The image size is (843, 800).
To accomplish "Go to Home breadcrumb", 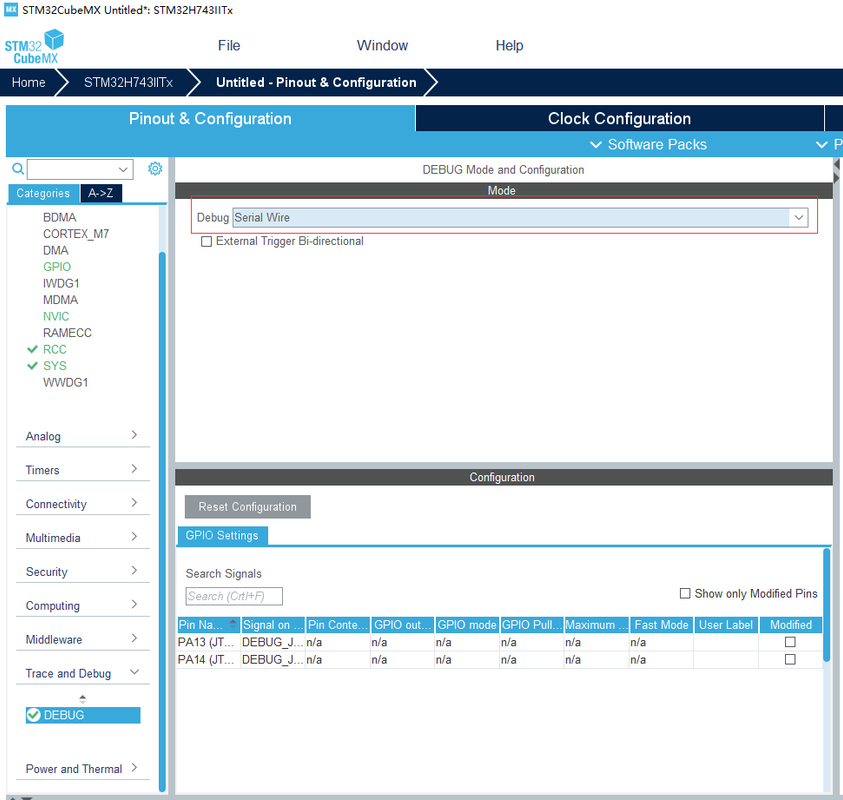I will click(28, 82).
